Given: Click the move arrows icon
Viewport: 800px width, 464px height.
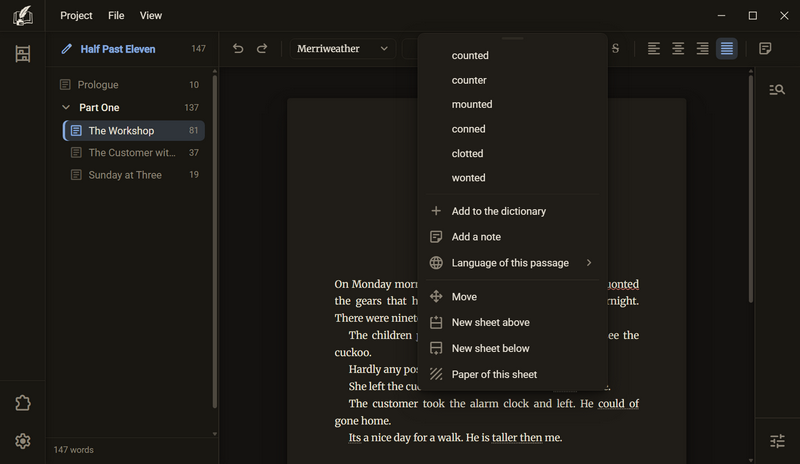Looking at the screenshot, I should [436, 297].
